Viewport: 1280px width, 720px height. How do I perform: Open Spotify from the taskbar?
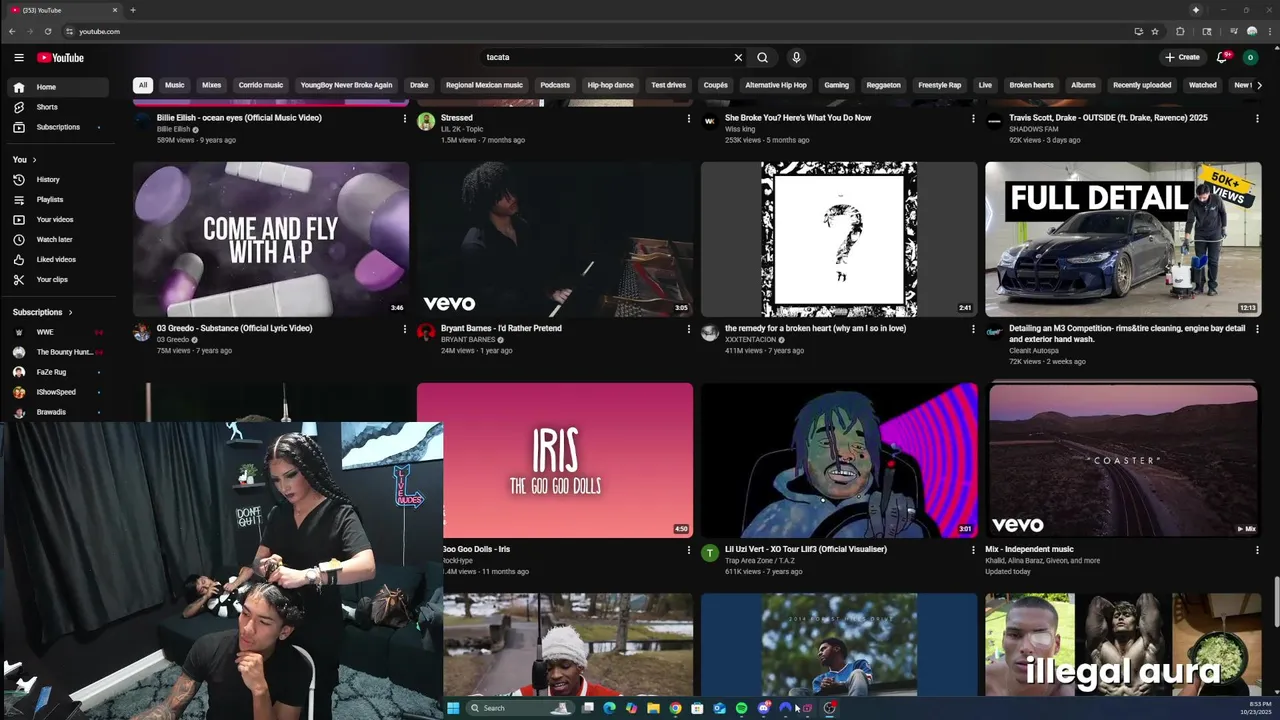741,708
